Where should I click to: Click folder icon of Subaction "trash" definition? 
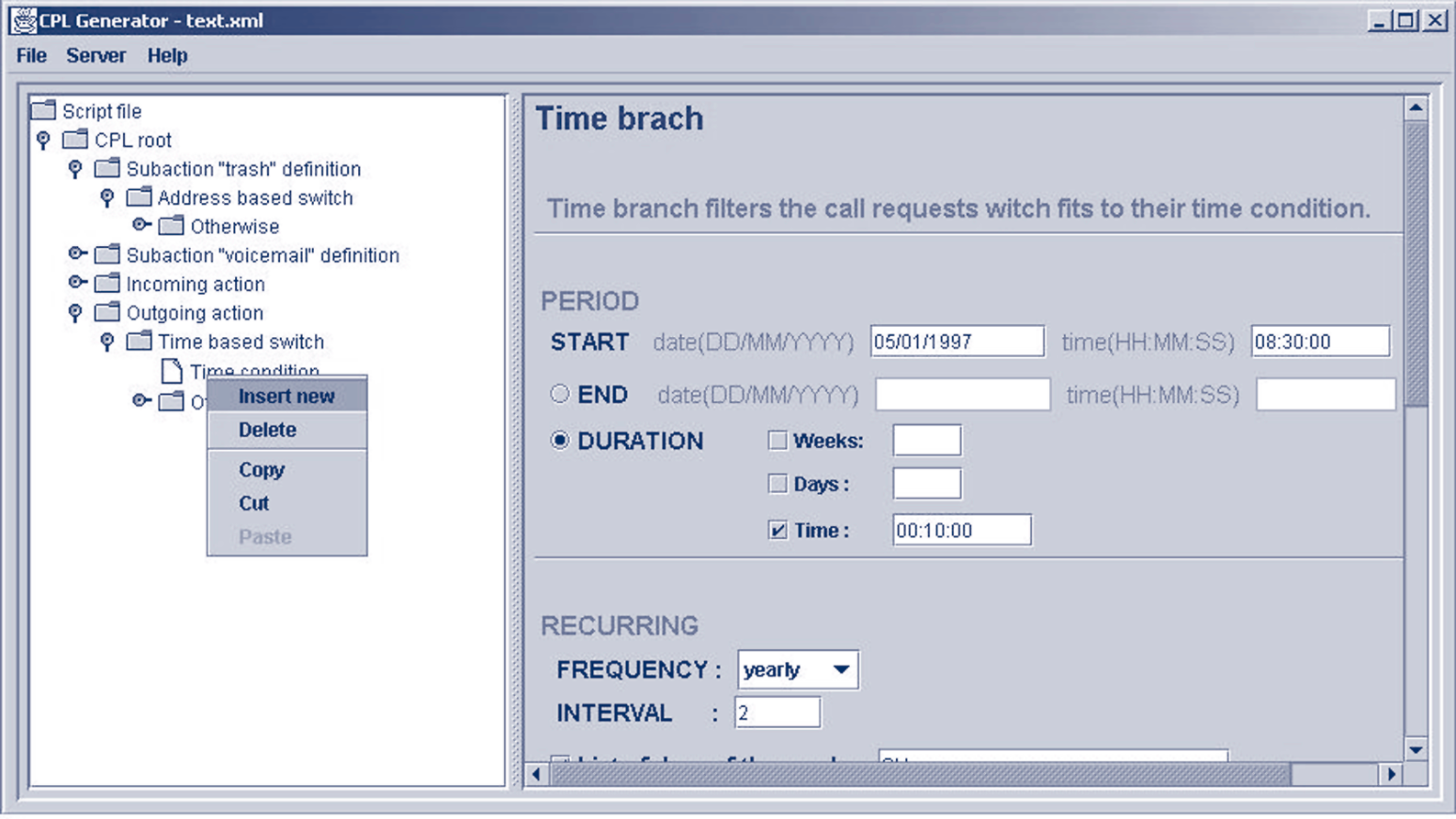(107, 169)
